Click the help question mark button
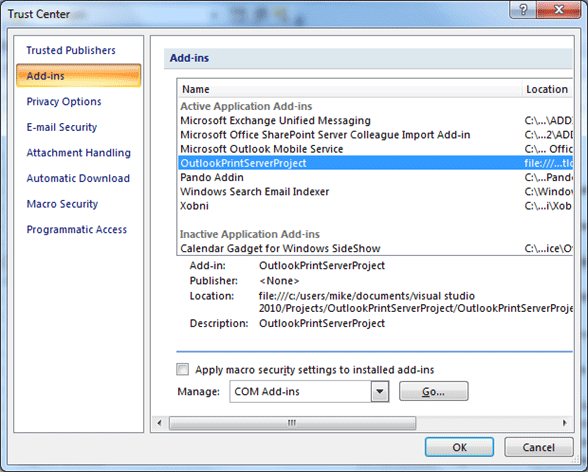Screen dimensions: 588x472 pos(523,10)
